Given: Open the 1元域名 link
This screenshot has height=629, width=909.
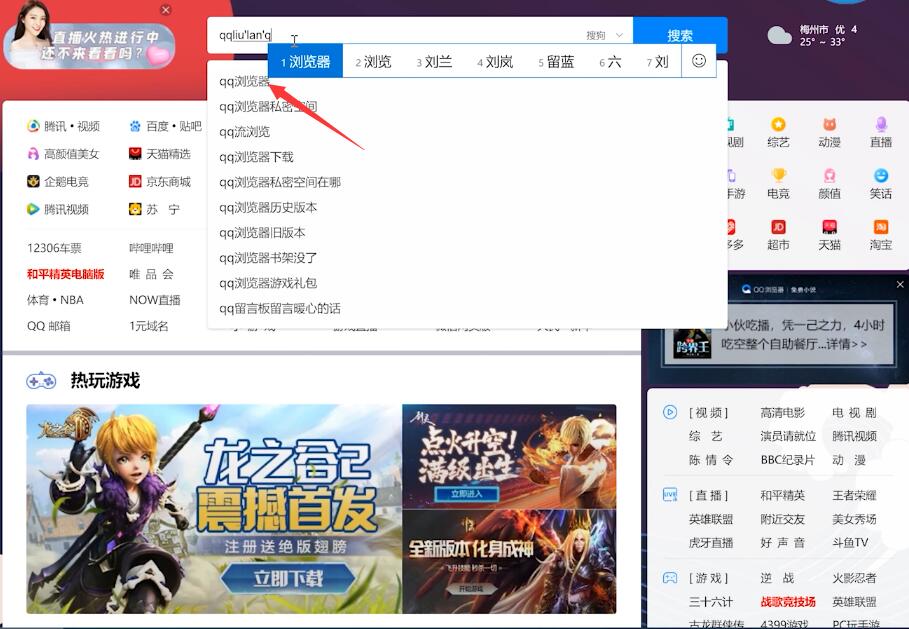Looking at the screenshot, I should (149, 326).
